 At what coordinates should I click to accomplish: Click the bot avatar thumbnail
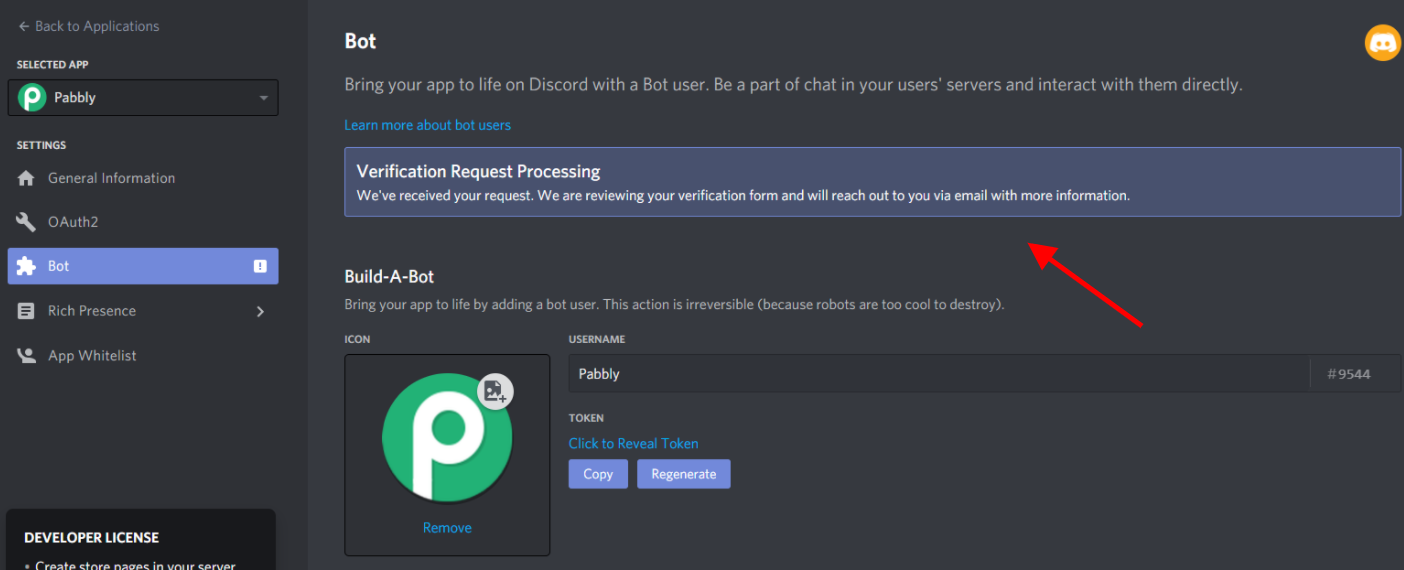click(447, 437)
